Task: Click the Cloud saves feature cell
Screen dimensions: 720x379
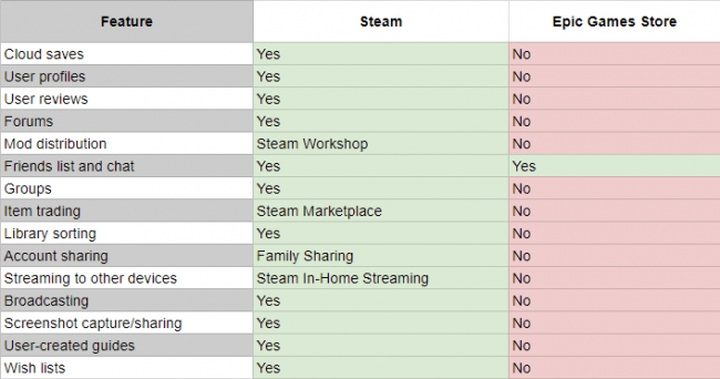Action: 126,54
